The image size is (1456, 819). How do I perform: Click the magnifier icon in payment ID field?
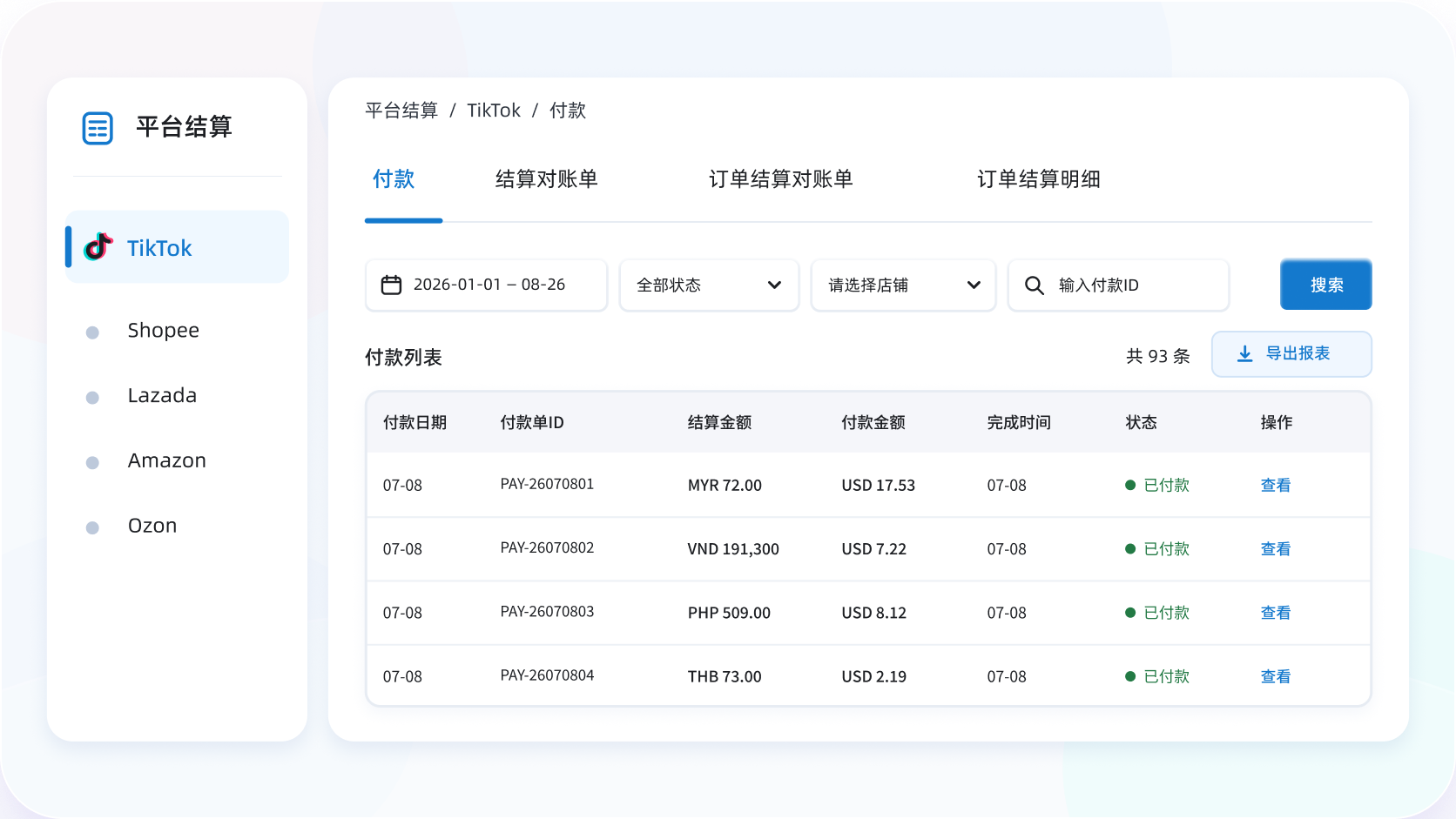(1034, 285)
